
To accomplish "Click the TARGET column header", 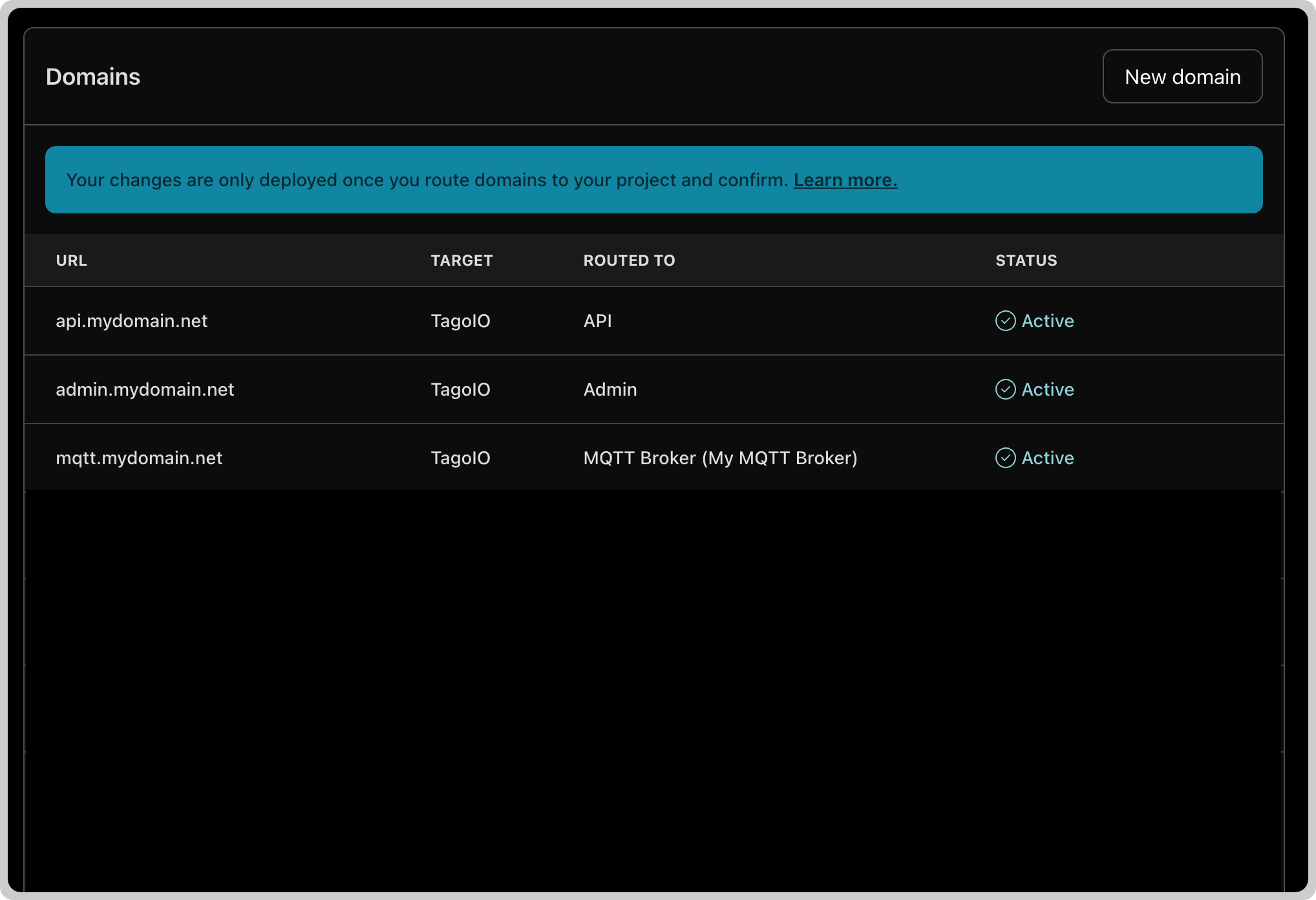I will pyautogui.click(x=462, y=261).
